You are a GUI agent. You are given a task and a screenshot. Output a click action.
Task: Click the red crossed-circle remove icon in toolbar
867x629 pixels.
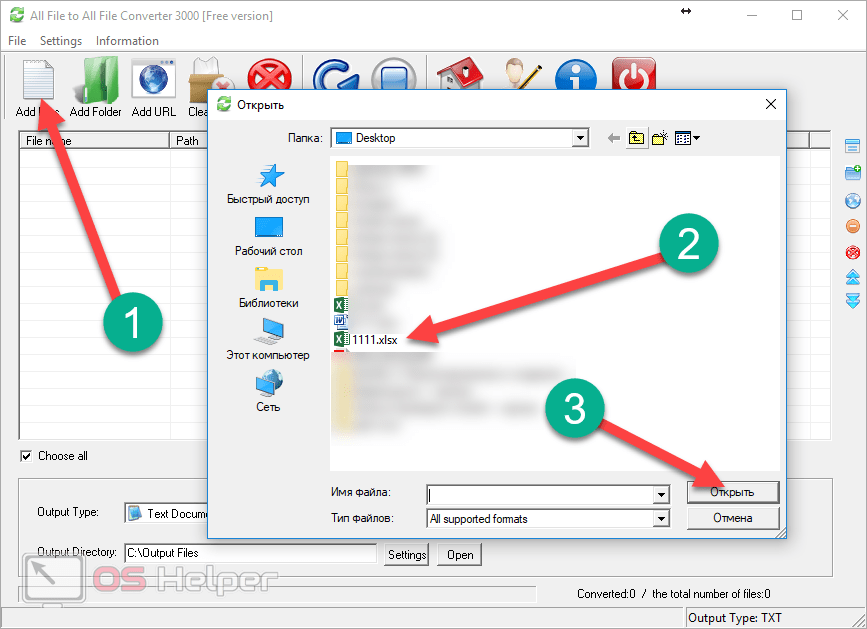click(x=269, y=74)
